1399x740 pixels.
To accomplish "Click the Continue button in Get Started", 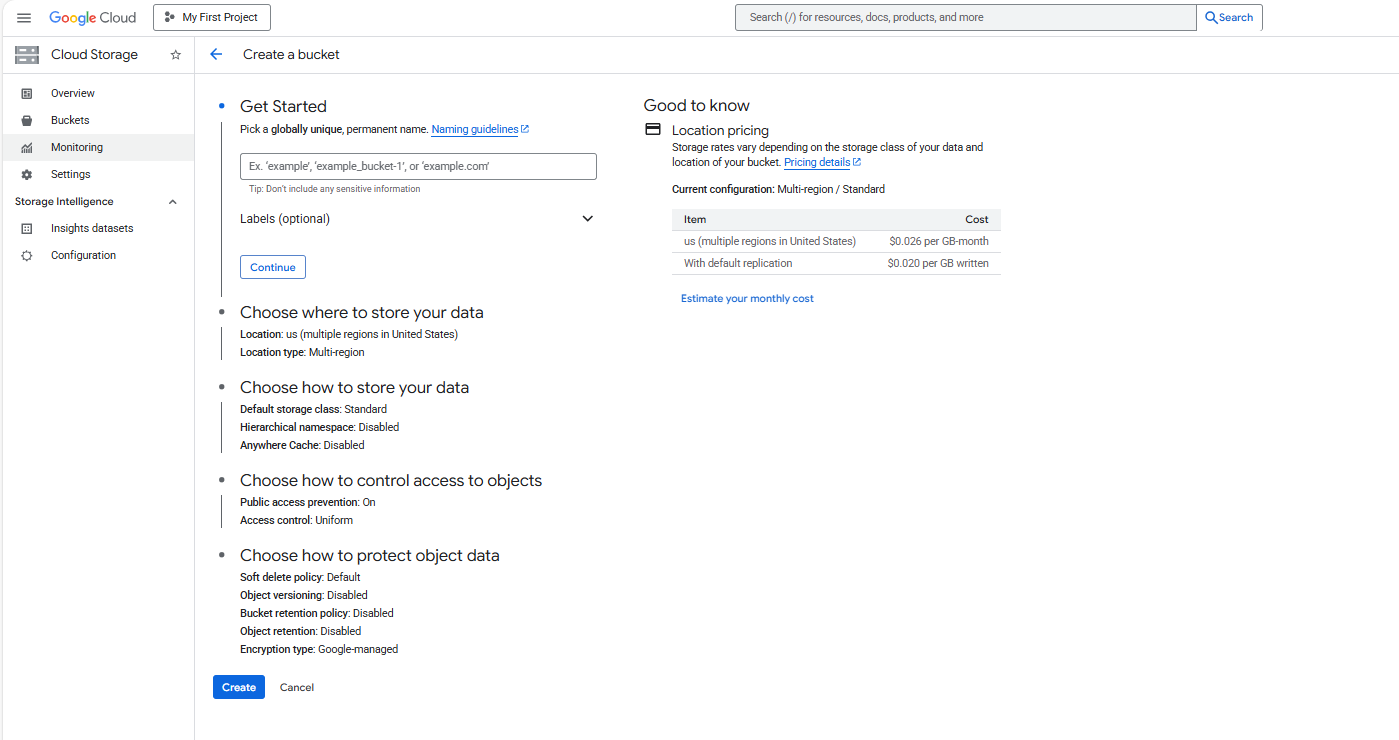I will [x=272, y=267].
